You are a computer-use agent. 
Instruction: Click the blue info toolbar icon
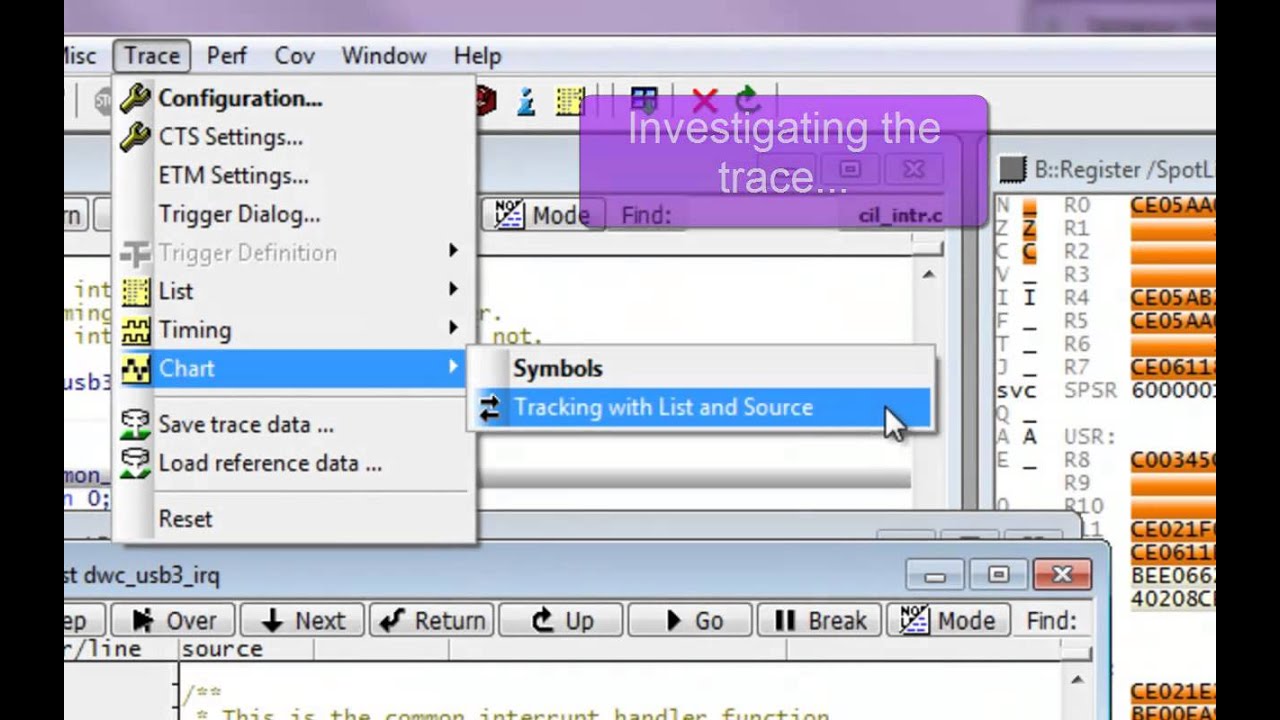tap(526, 101)
